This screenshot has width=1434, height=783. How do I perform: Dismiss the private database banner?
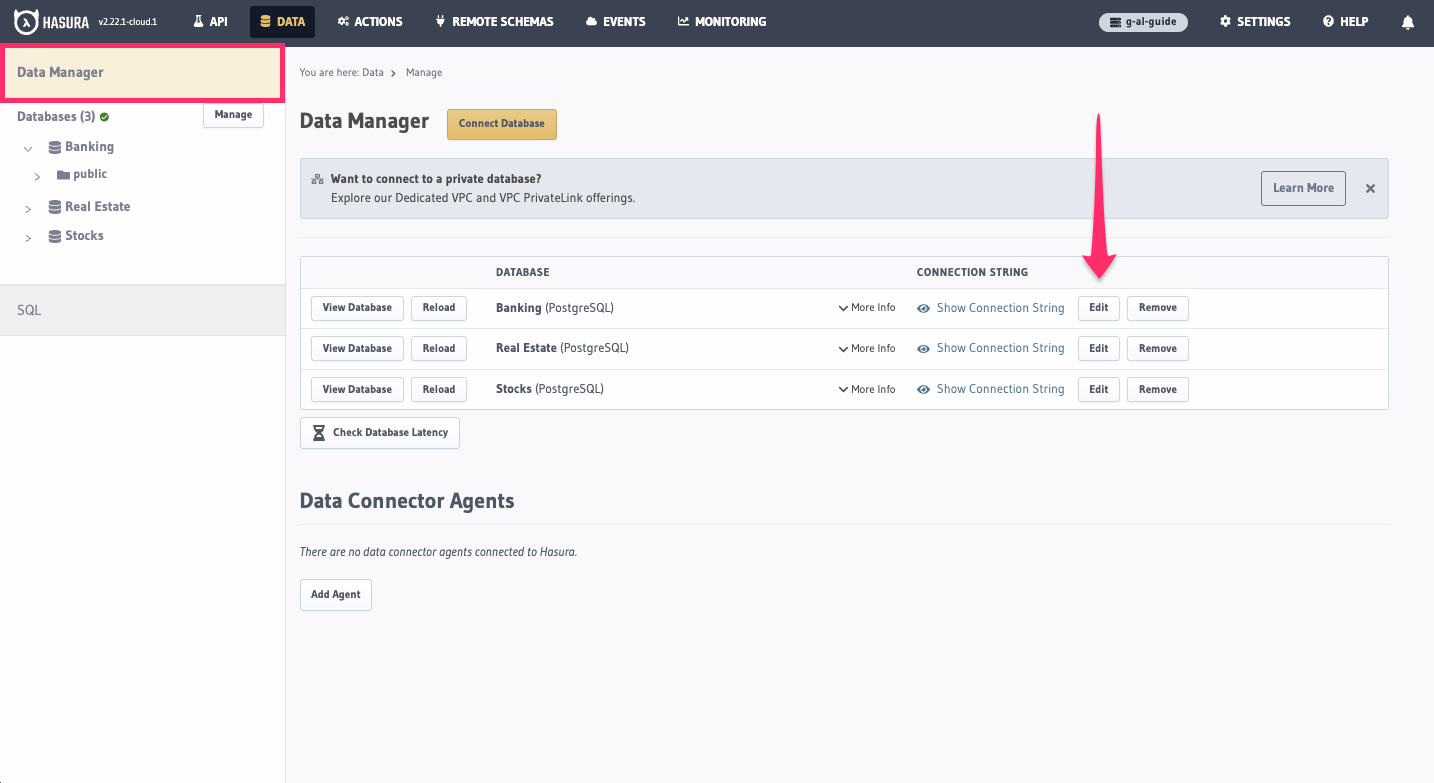pyautogui.click(x=1370, y=188)
